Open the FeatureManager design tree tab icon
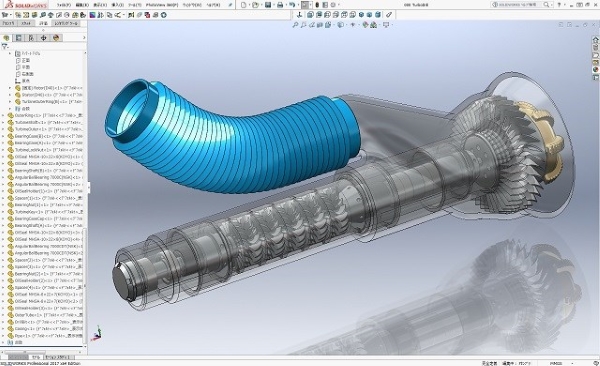Viewport: 600px width, 366px height. [x=6, y=38]
